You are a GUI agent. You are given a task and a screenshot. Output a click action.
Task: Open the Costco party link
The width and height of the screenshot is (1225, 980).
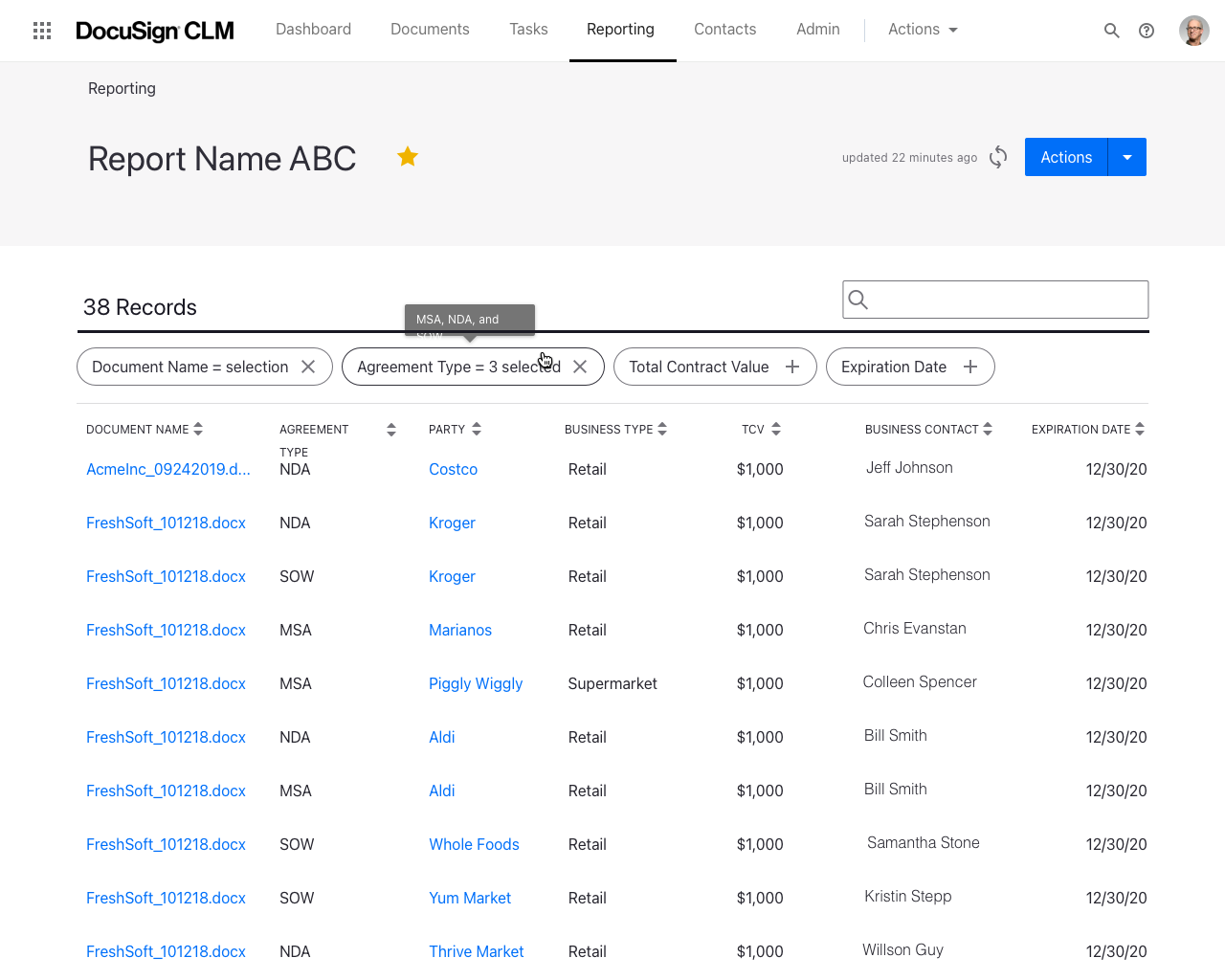click(453, 469)
